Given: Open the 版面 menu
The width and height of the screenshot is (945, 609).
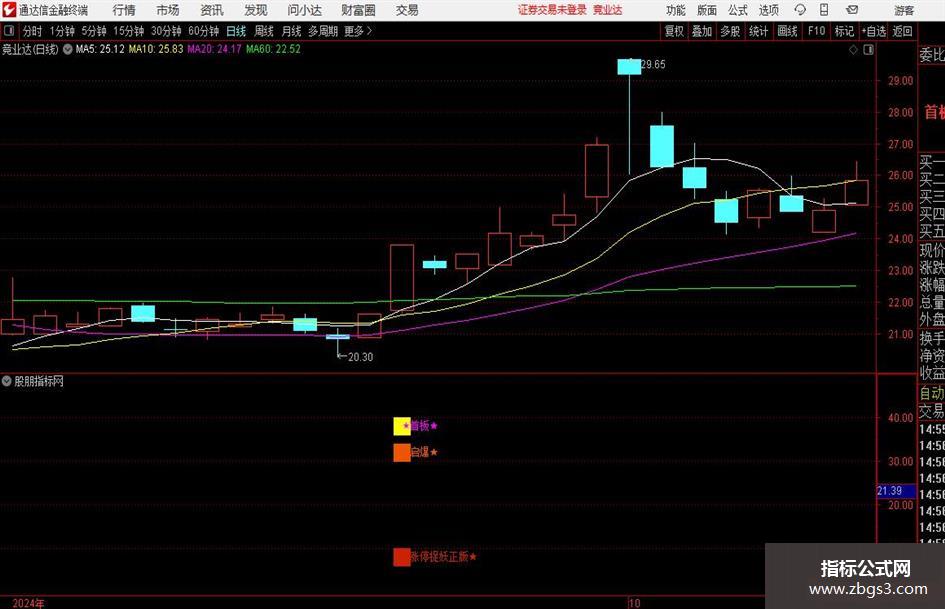Looking at the screenshot, I should point(706,10).
